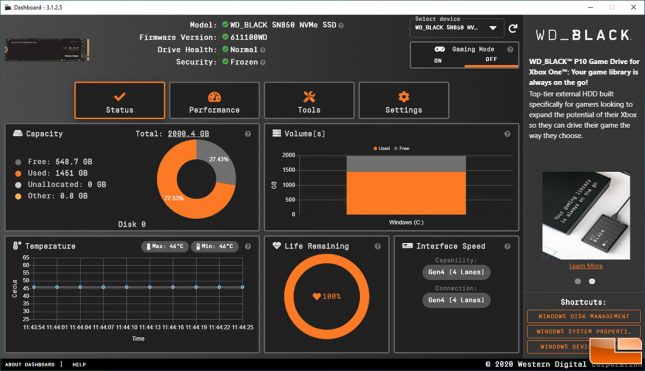Screen dimensions: 645x371
Task: Click the gray Free legend dot
Action: (x=18, y=162)
